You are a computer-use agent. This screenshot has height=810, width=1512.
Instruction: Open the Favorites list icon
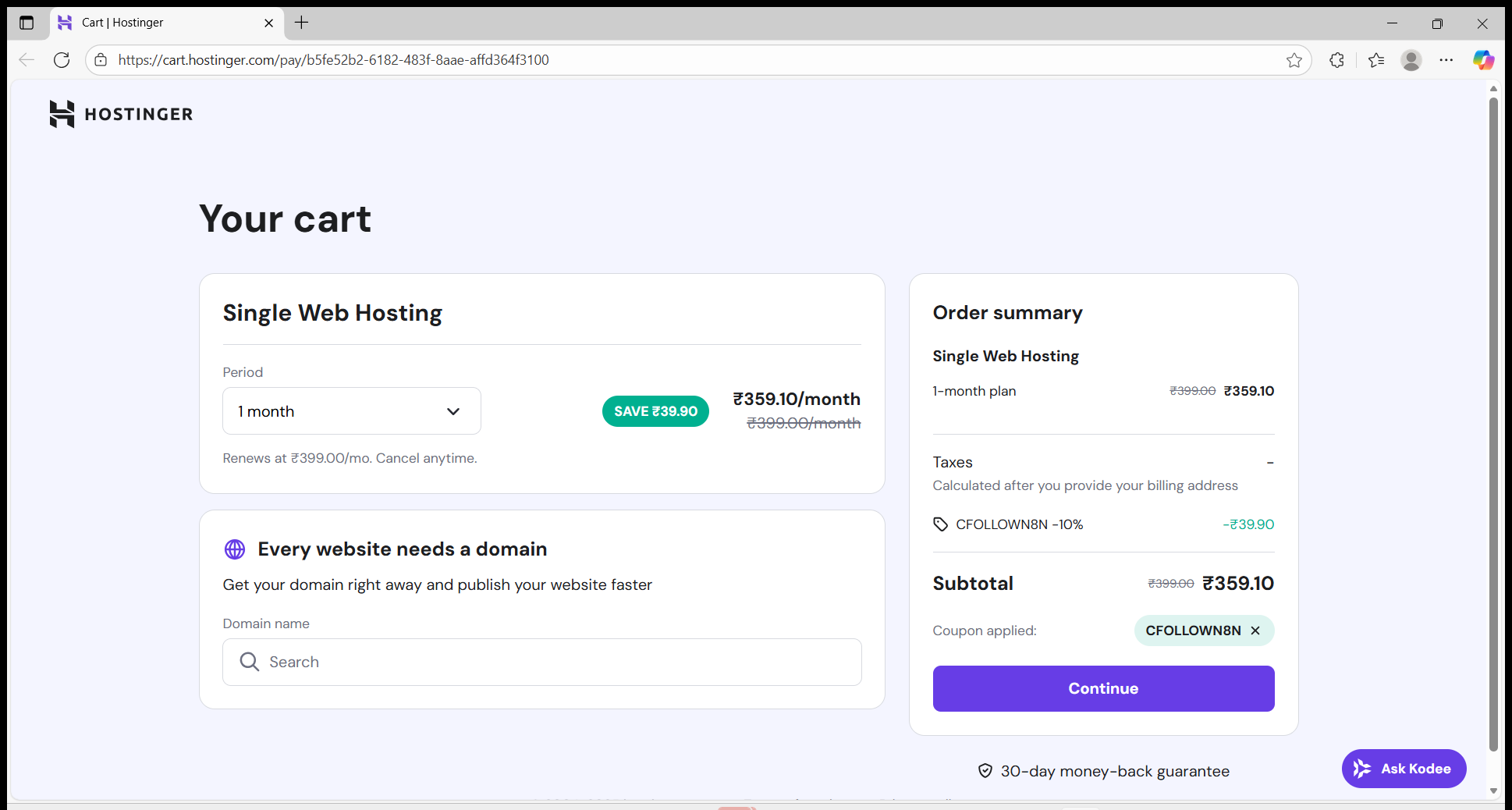[x=1376, y=60]
